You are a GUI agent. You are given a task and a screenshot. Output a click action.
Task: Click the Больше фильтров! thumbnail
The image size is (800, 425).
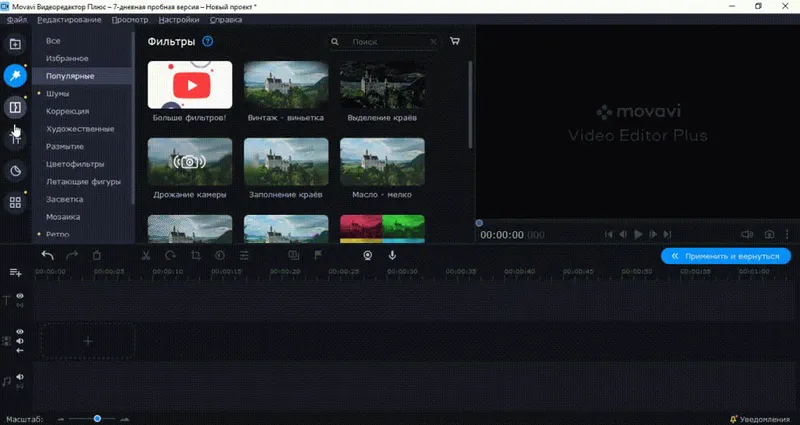pos(190,85)
